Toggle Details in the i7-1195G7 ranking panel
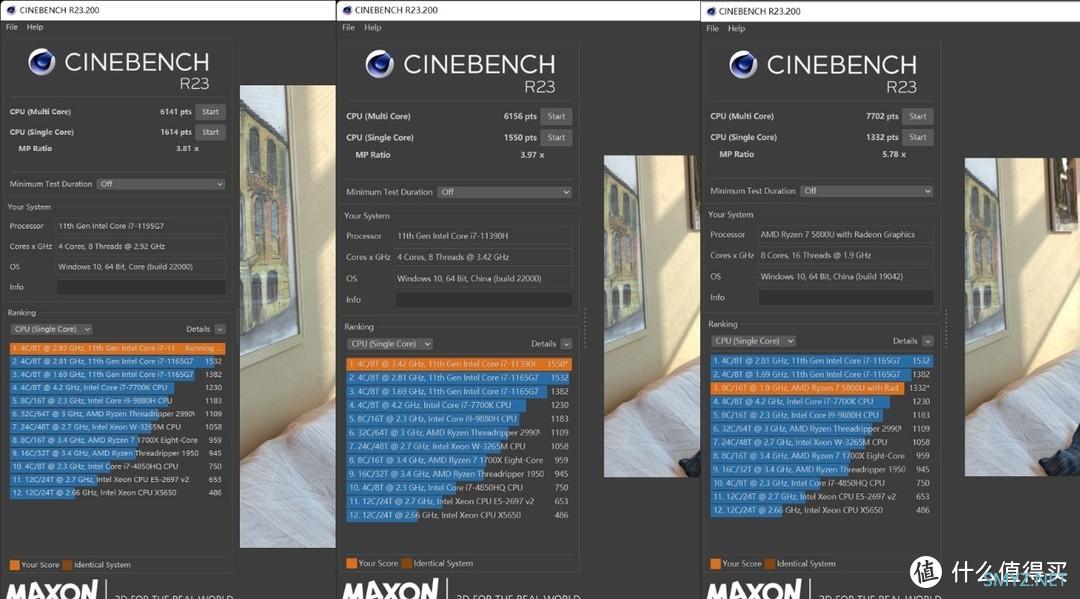The height and width of the screenshot is (599, 1080). click(x=219, y=329)
